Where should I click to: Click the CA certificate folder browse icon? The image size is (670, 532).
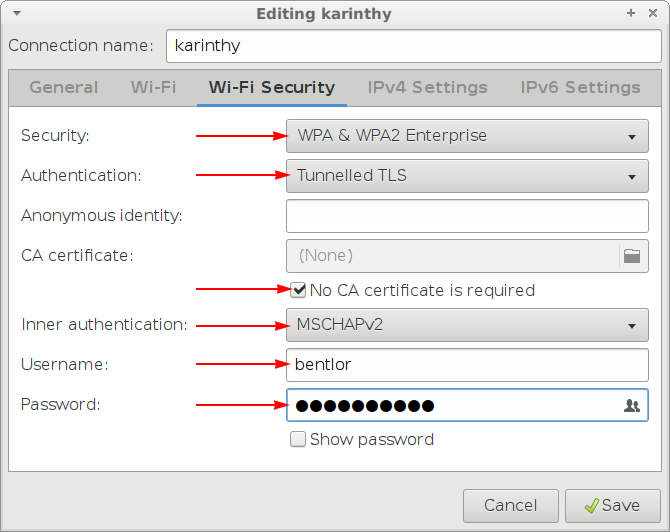click(631, 255)
